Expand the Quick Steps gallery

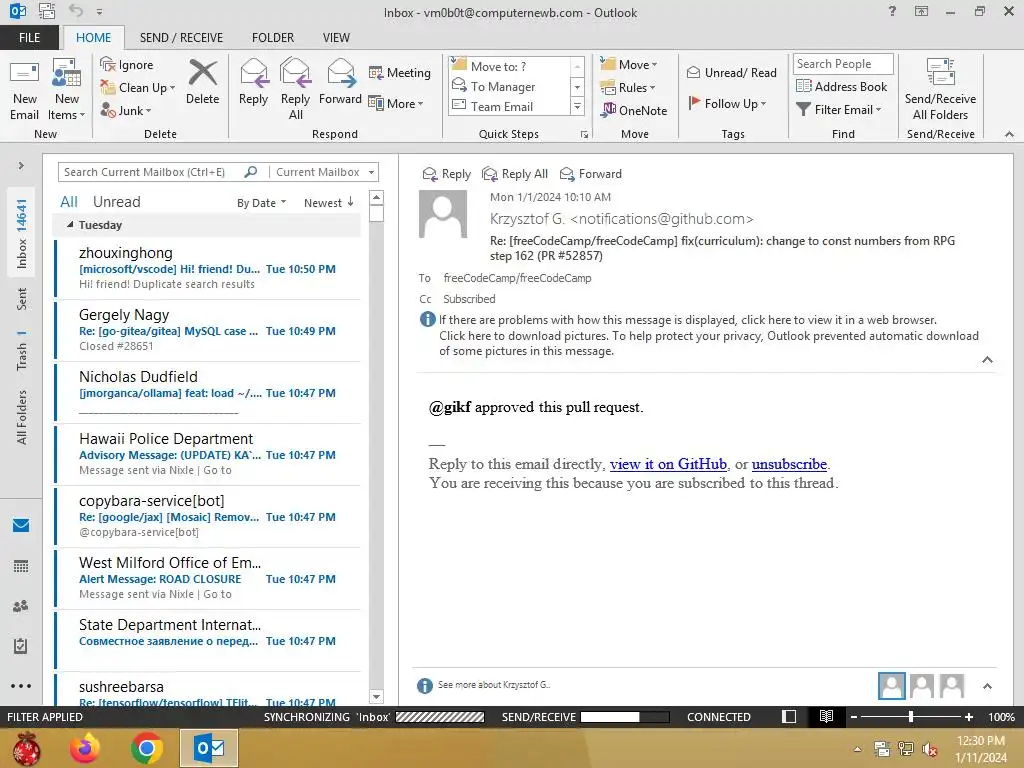(x=577, y=106)
